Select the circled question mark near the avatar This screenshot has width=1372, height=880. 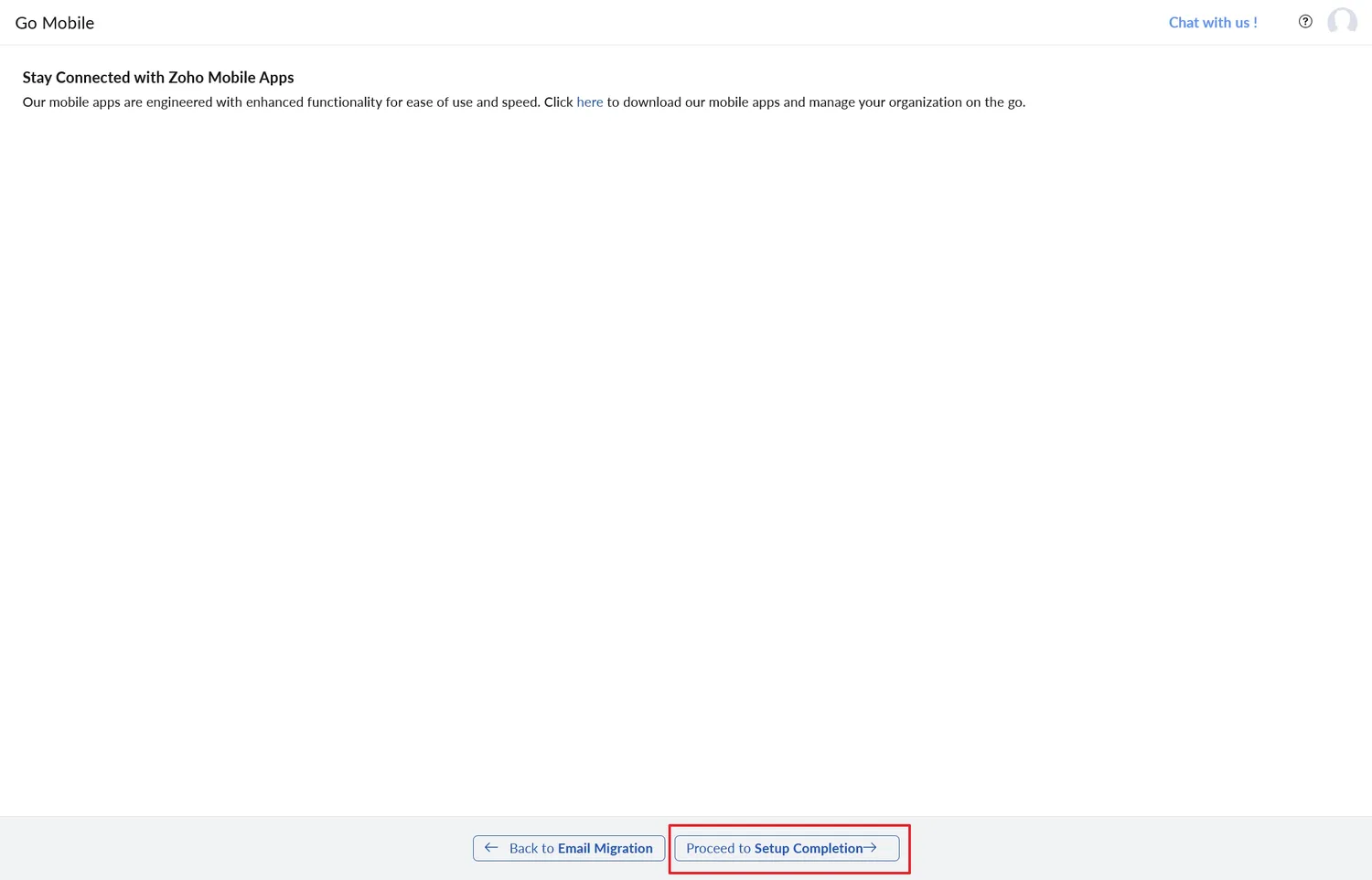[1305, 20]
